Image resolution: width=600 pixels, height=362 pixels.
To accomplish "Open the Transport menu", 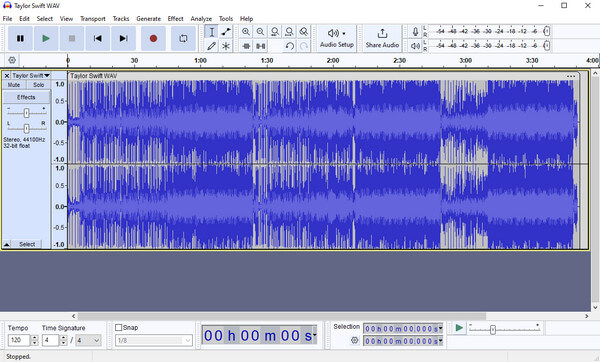I will click(93, 18).
